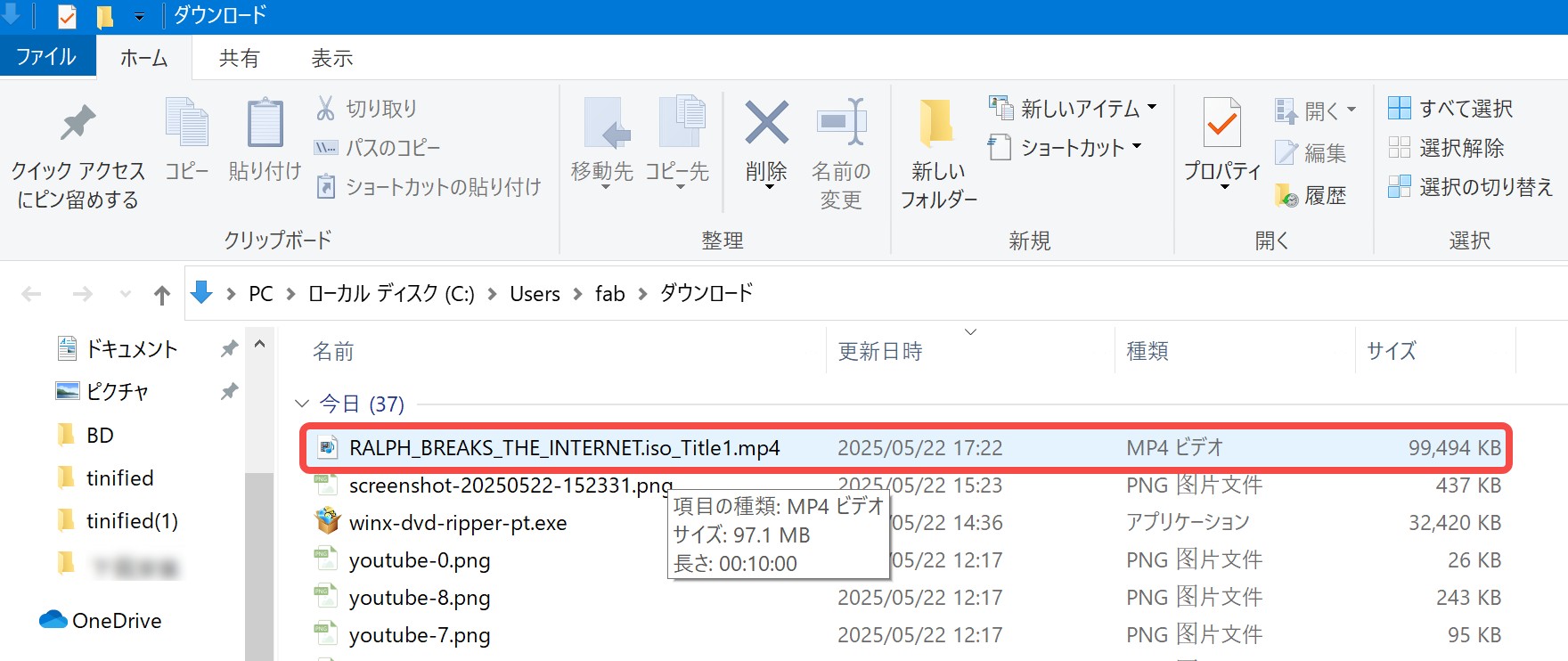Screen dimensions: 1568x661
Task: Open History (履歴) in ribbon
Action: tap(1310, 195)
